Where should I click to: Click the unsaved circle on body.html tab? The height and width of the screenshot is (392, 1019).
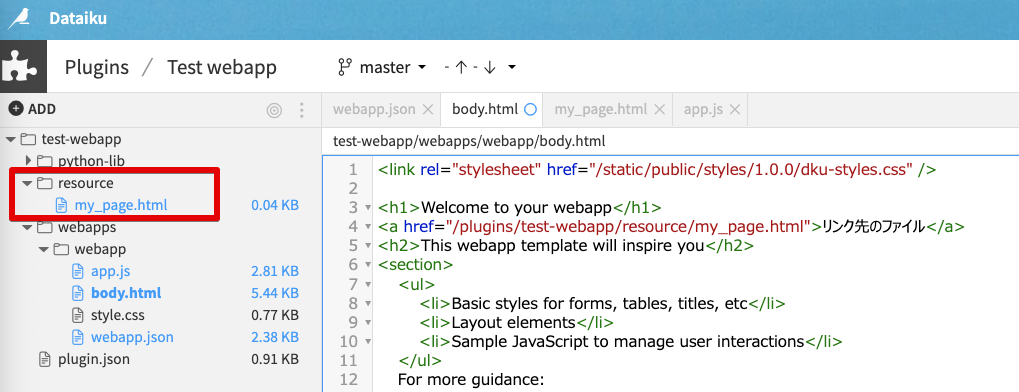click(530, 110)
